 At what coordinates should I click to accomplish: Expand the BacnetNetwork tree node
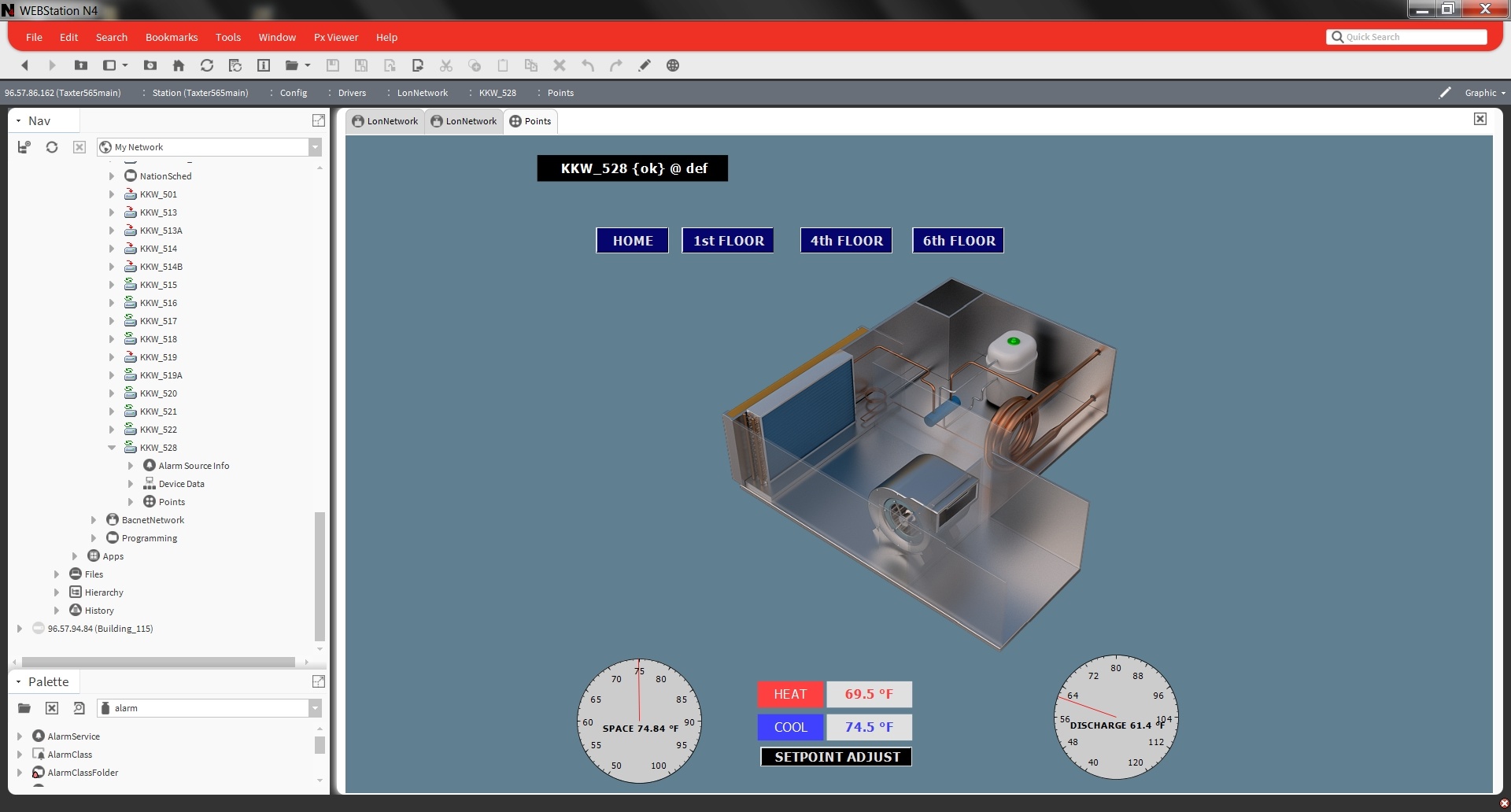click(94, 520)
